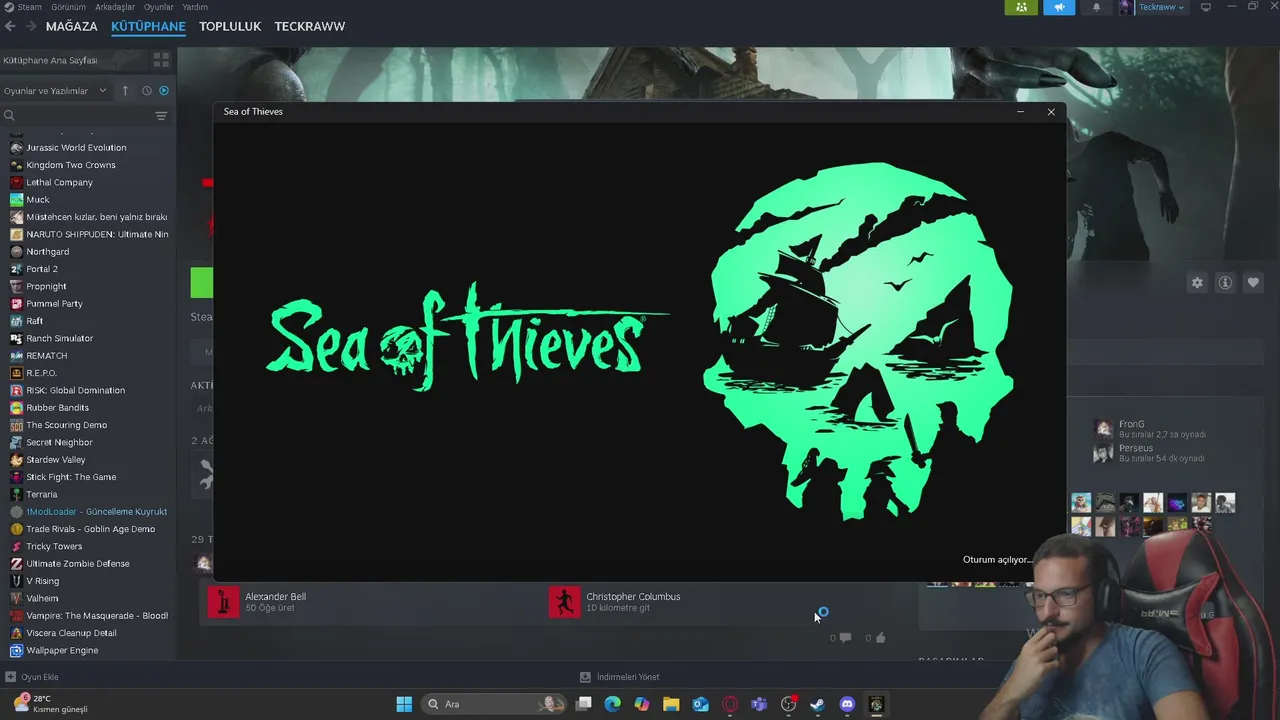Screen dimensions: 1280x720
Task: Open the Yardım menu
Action: click(x=195, y=7)
